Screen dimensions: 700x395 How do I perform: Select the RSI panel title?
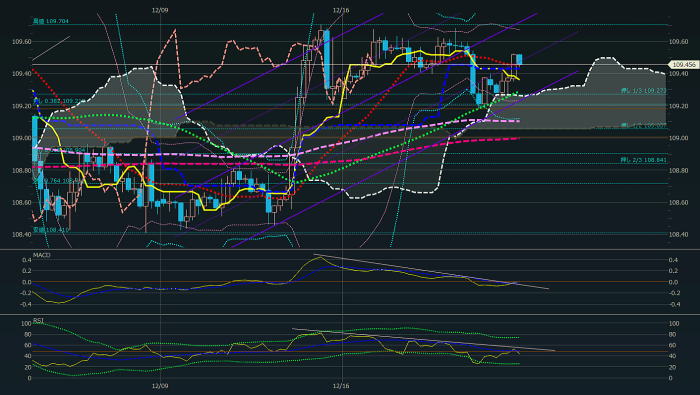pyautogui.click(x=38, y=320)
